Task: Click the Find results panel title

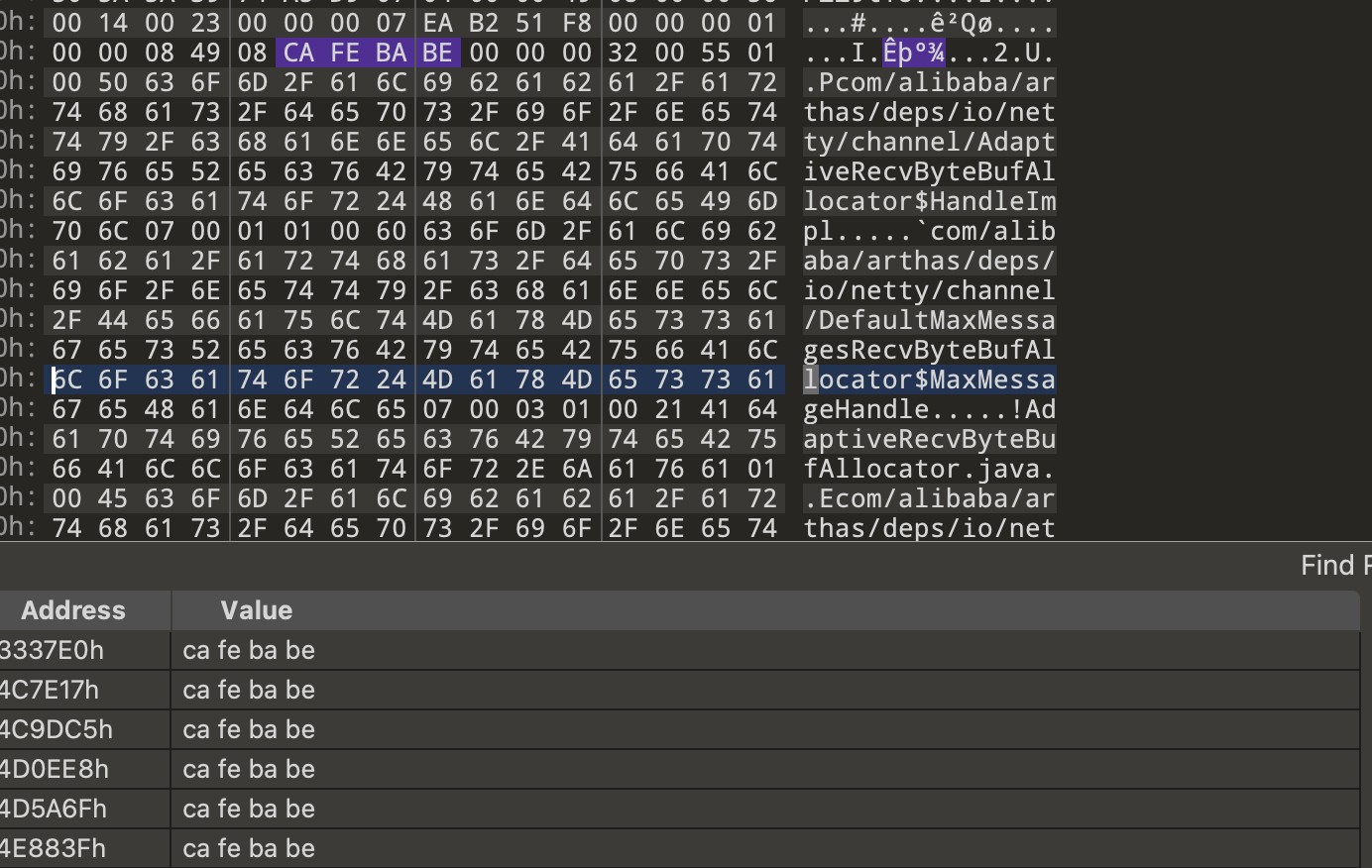Action: coord(1333,565)
